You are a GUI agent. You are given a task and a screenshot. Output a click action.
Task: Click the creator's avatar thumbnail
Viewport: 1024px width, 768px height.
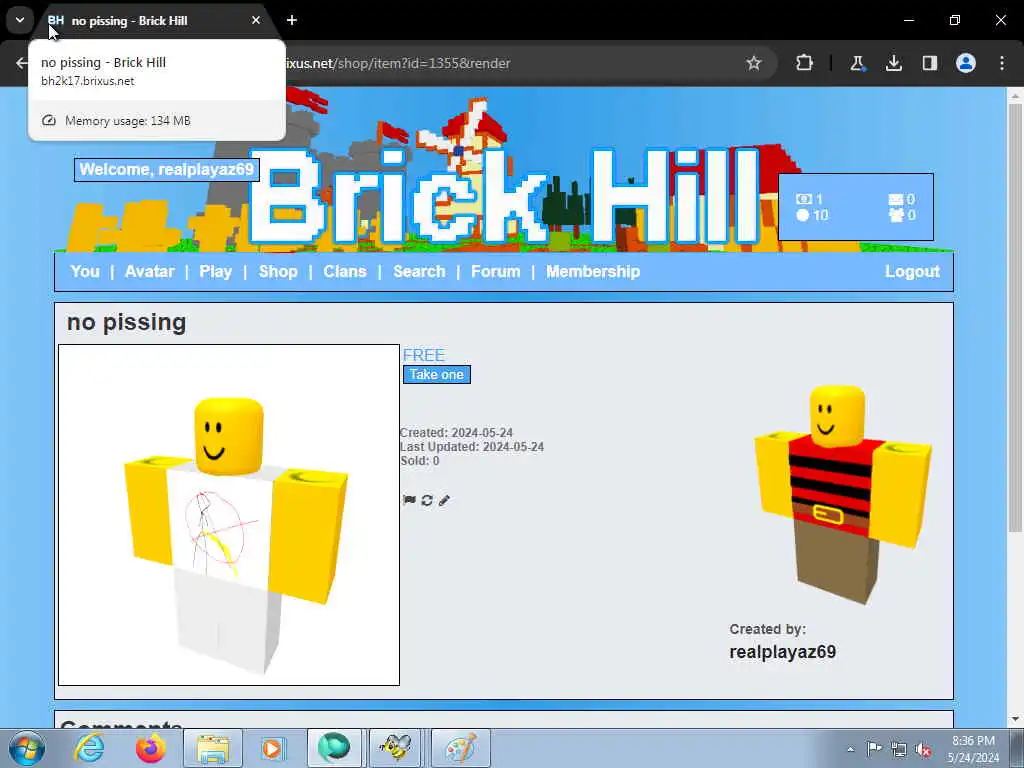pyautogui.click(x=842, y=494)
